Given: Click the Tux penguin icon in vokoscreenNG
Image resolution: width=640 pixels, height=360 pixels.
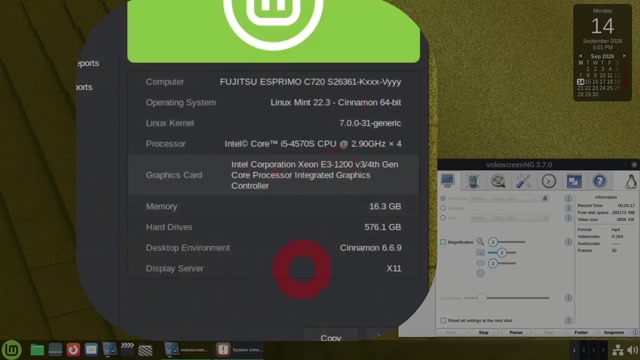Looking at the screenshot, I should click(631, 181).
